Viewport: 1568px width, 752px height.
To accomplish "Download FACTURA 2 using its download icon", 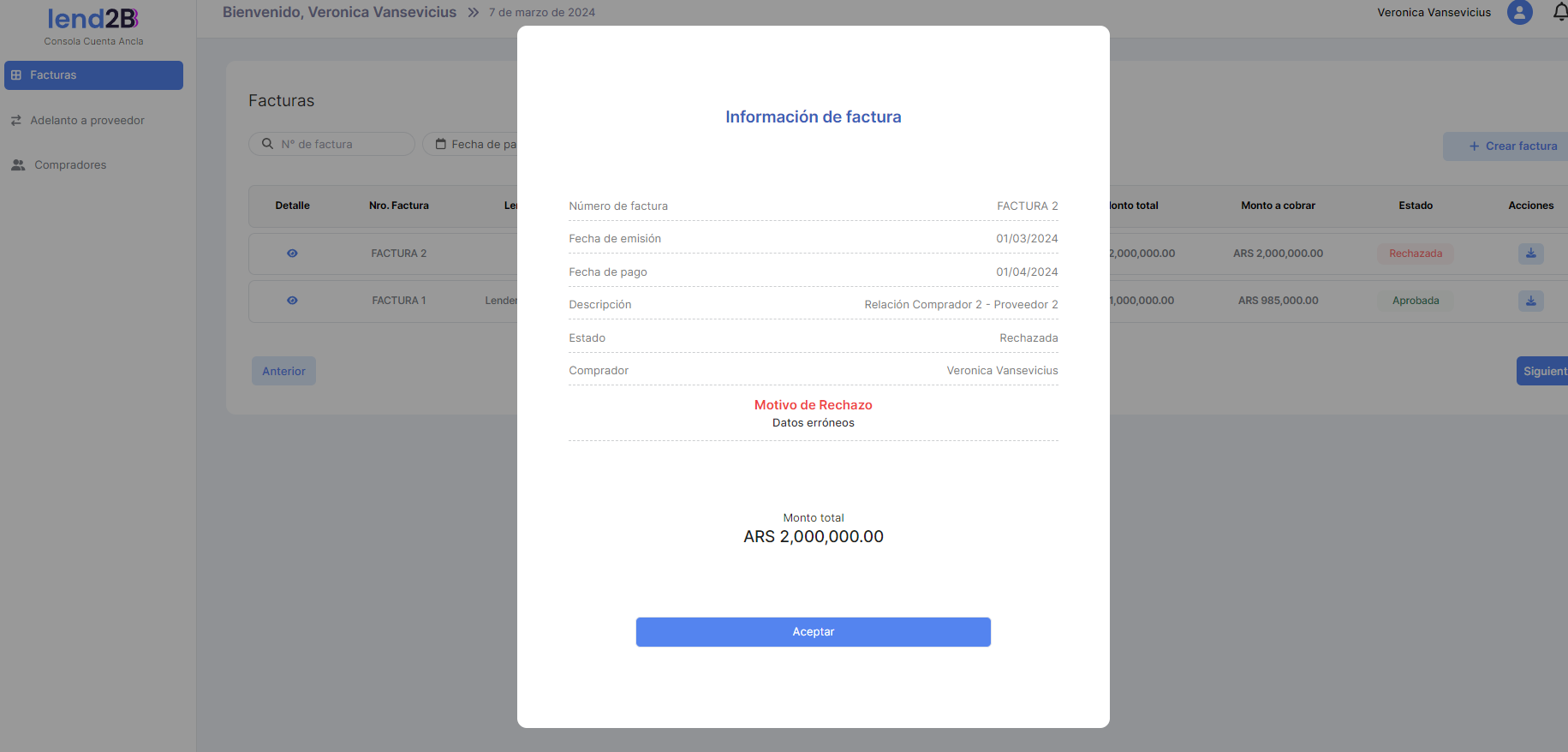I will (x=1530, y=254).
